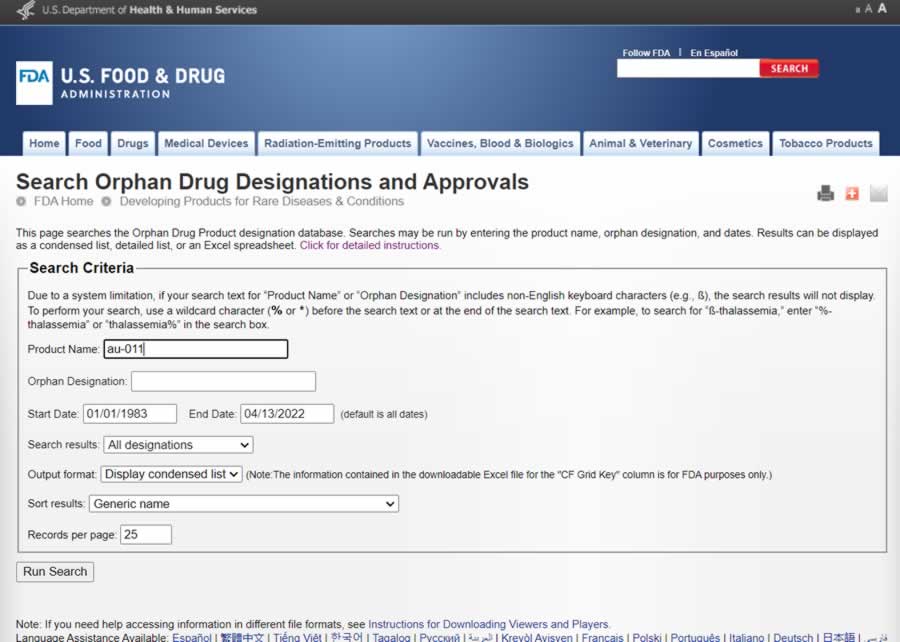The image size is (900, 642).
Task: Open the Output format dropdown
Action: 171,474
